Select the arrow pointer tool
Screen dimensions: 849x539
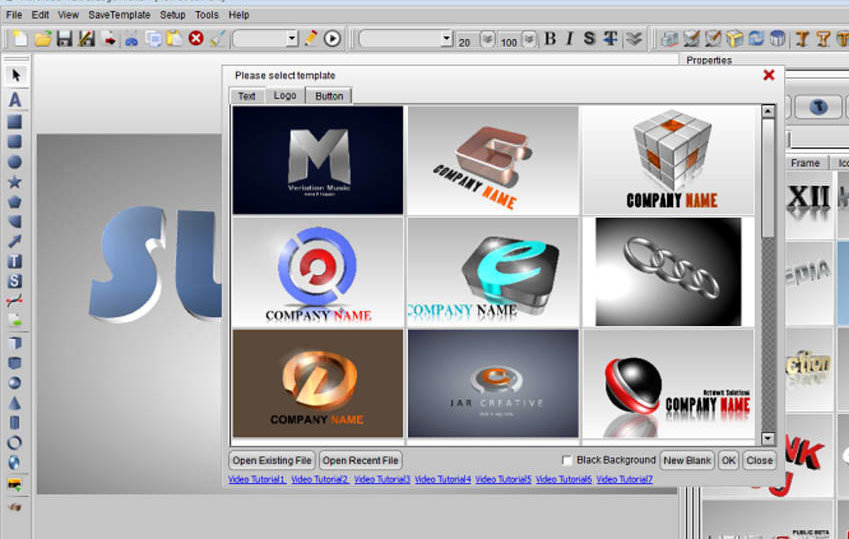pyautogui.click(x=16, y=75)
